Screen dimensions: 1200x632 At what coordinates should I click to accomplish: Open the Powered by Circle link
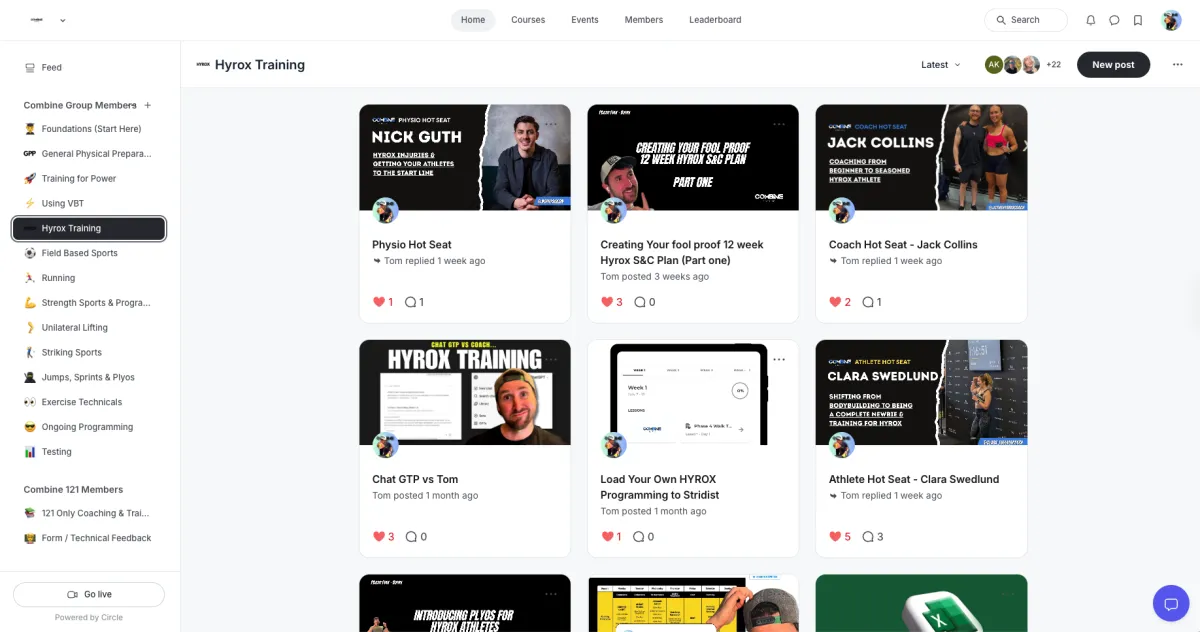[89, 618]
